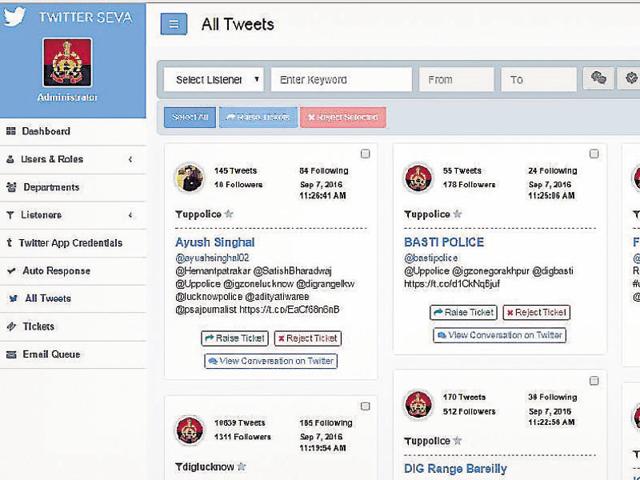
Task: Star the uppolice listener on Ayush Singhal card
Action: point(229,214)
